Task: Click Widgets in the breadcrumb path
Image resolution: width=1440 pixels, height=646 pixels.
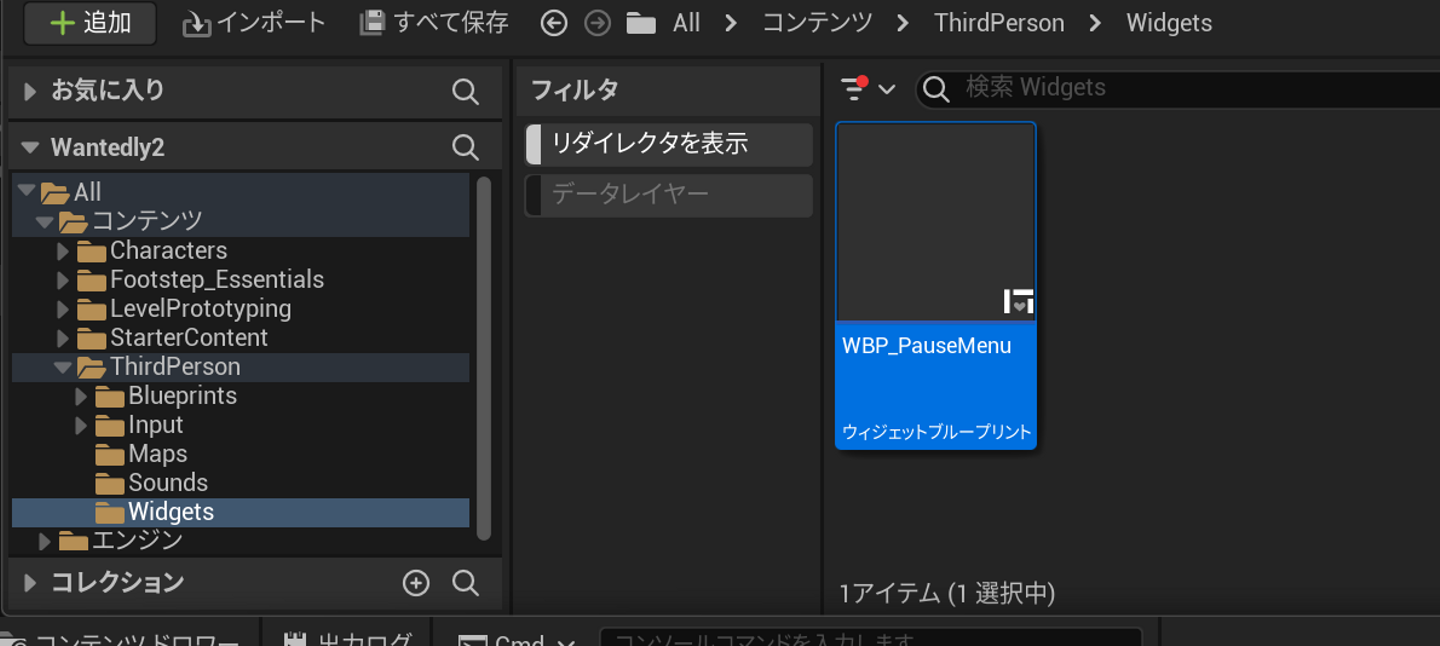Action: click(x=1169, y=23)
